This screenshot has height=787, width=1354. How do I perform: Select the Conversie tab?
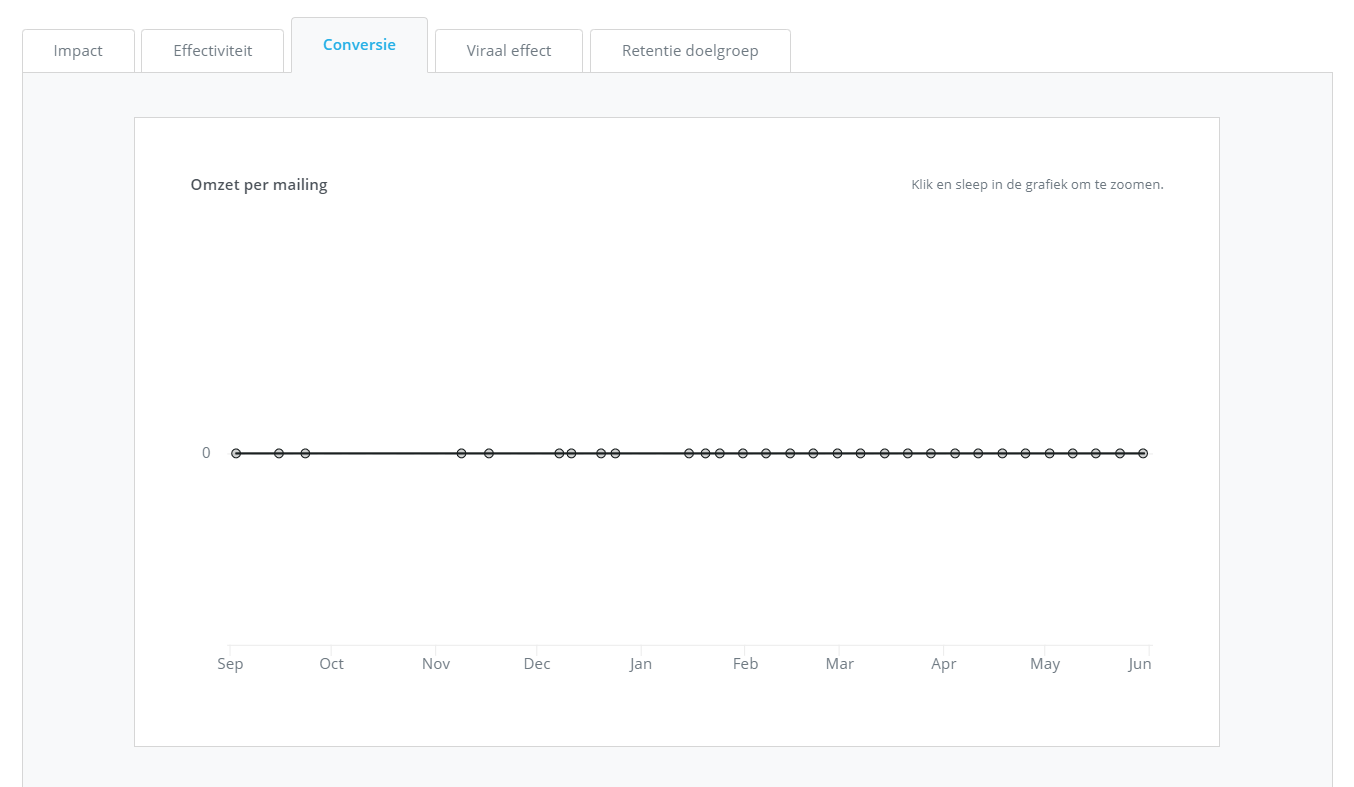click(359, 45)
